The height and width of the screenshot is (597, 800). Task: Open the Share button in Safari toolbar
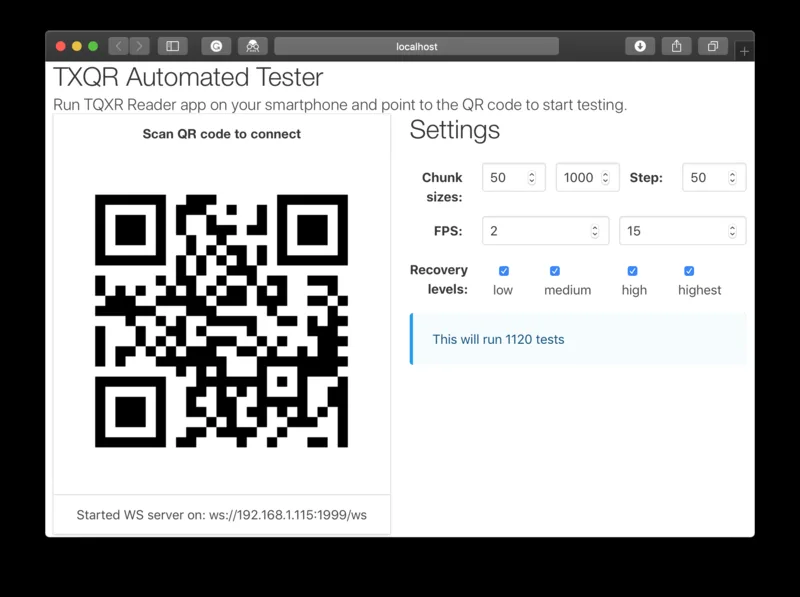[x=677, y=46]
